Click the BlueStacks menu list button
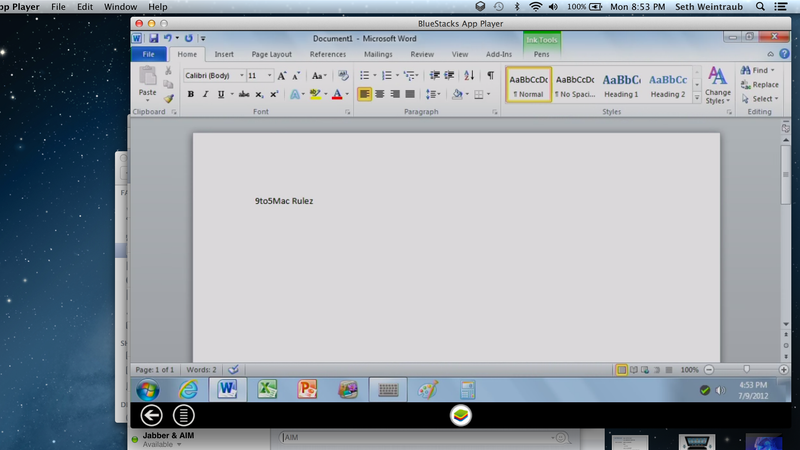This screenshot has height=450, width=800. point(184,415)
